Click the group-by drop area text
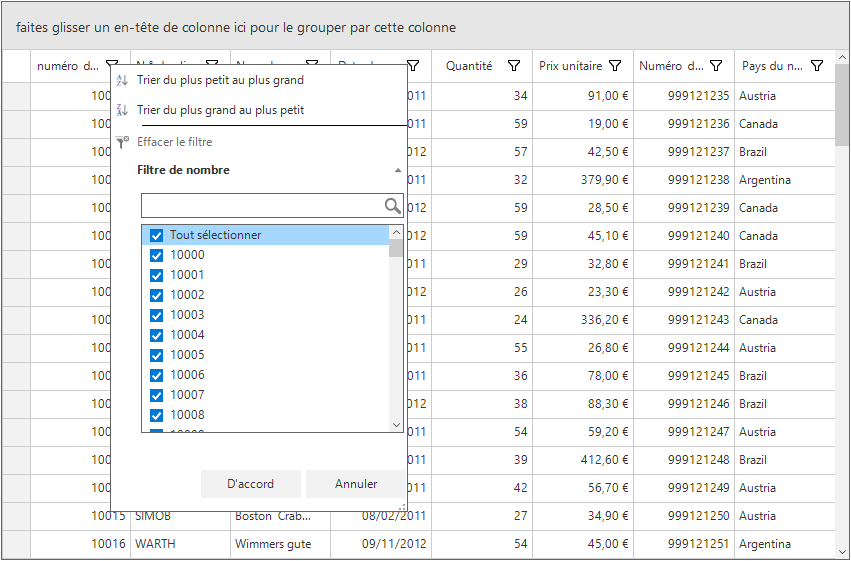The width and height of the screenshot is (851, 561). point(236,28)
